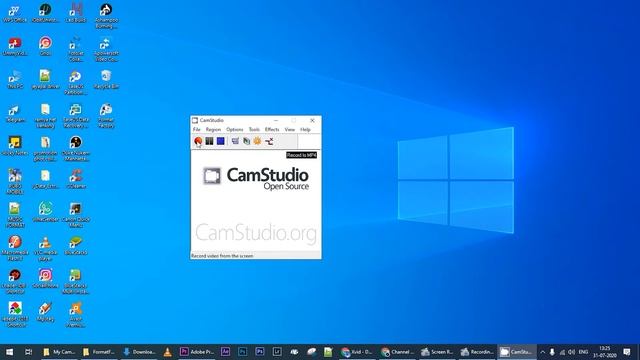The width and height of the screenshot is (640, 360).
Task: Switch to the Xvid Chrome window in taskbar
Action: (357, 352)
